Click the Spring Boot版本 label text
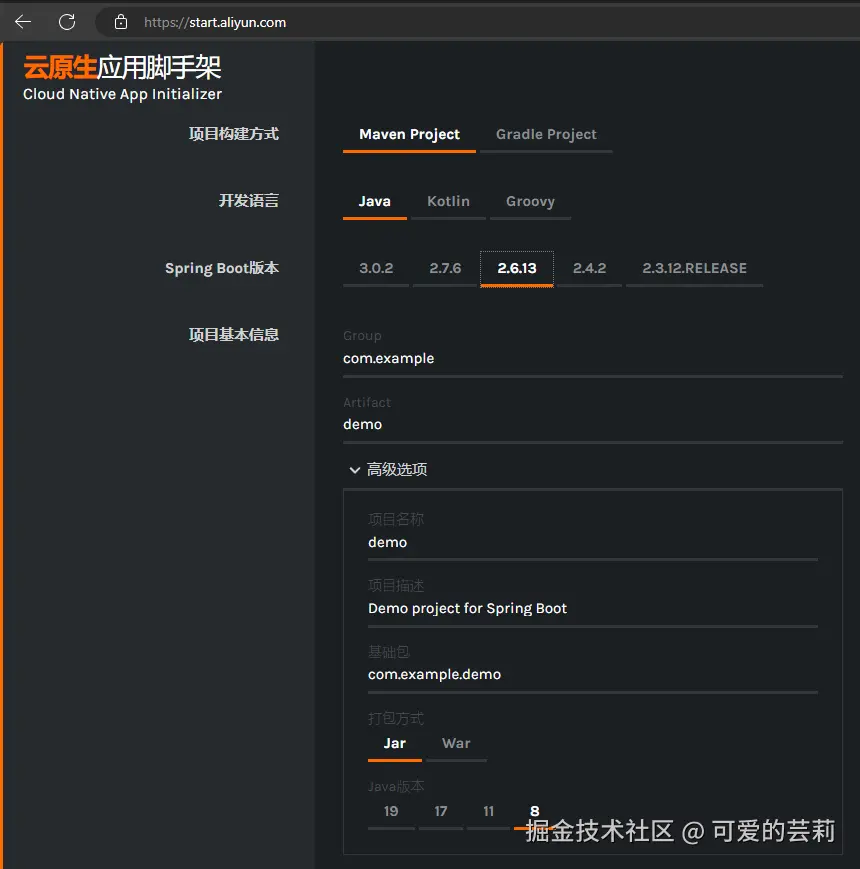This screenshot has width=860, height=869. click(x=222, y=268)
